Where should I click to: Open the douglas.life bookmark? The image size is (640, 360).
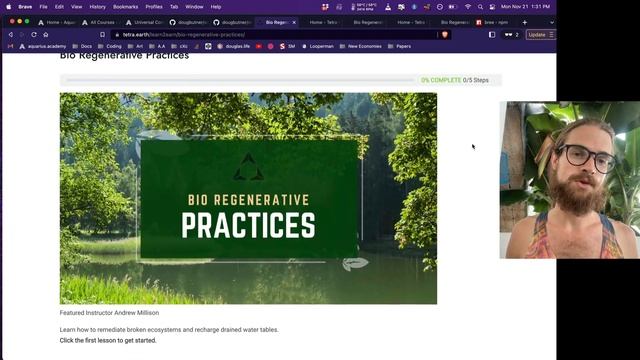pos(233,46)
